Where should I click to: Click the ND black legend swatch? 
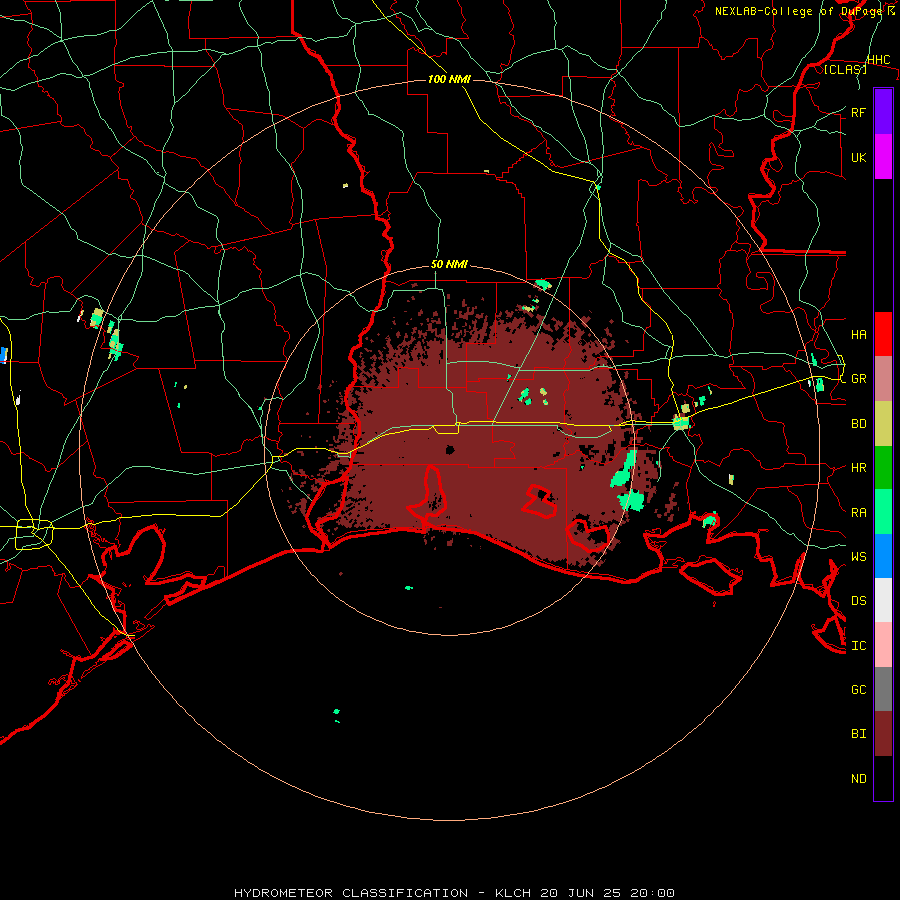point(883,778)
